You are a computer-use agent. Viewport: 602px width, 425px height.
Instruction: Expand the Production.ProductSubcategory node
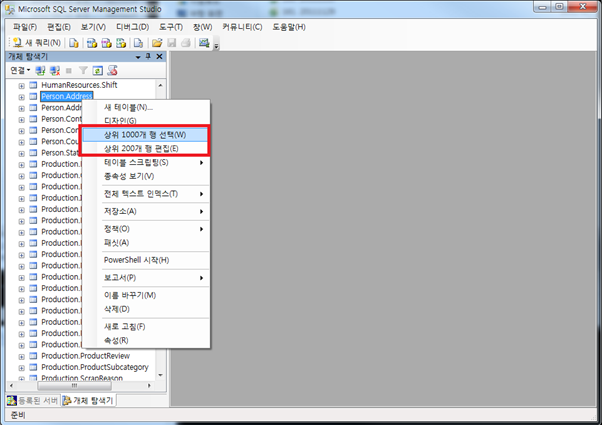[x=22, y=368]
